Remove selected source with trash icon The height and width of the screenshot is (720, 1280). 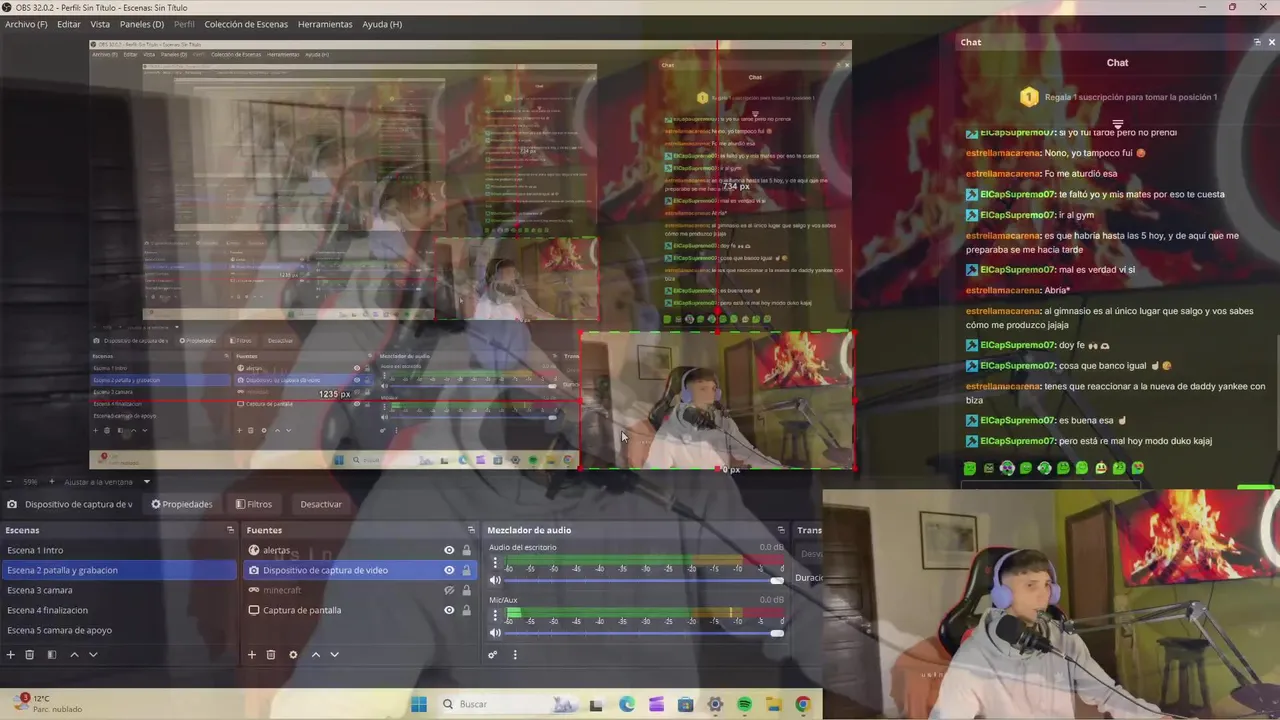271,655
